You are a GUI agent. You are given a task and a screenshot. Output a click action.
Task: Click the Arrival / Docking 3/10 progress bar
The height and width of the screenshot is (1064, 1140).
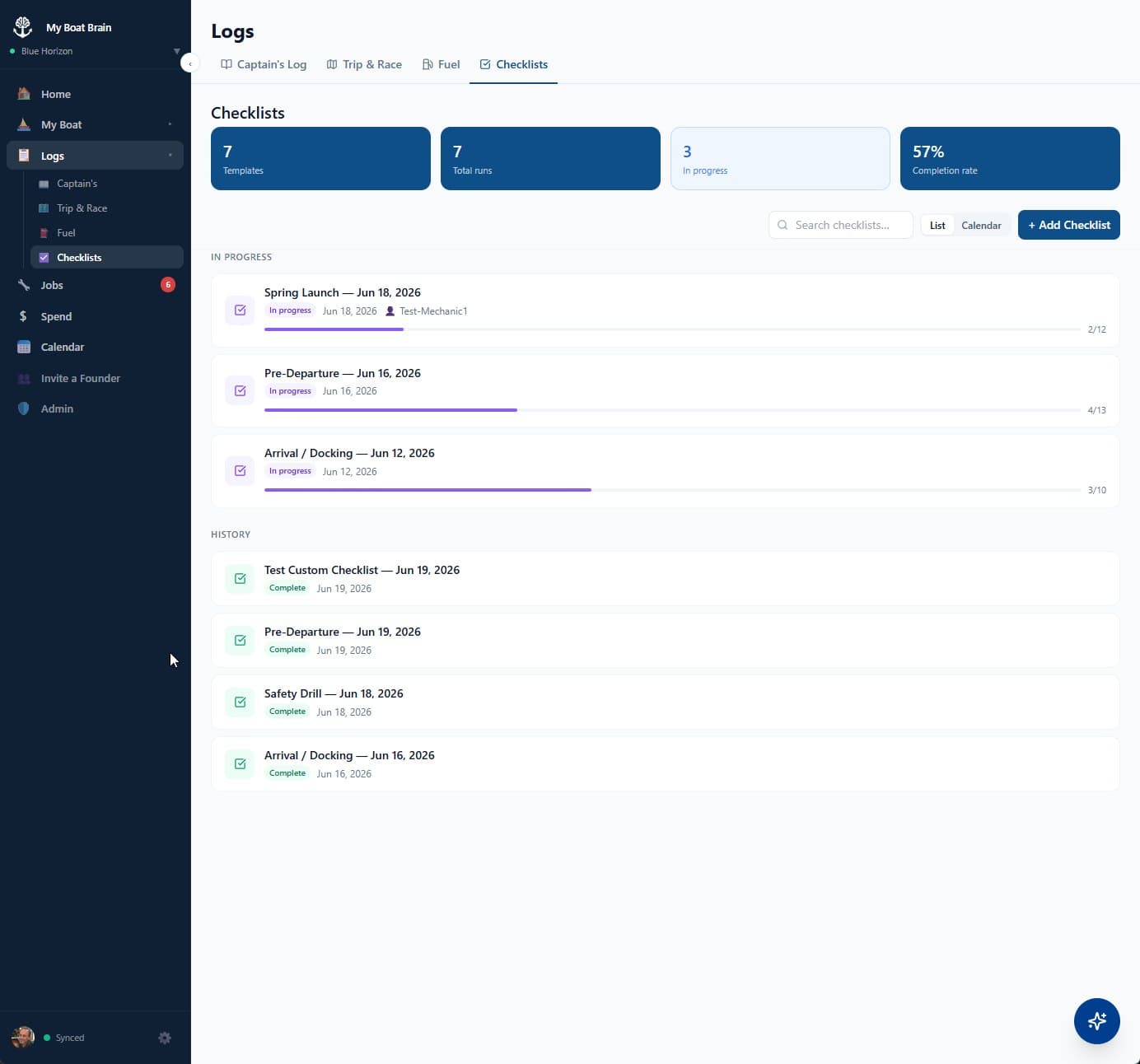coord(672,490)
